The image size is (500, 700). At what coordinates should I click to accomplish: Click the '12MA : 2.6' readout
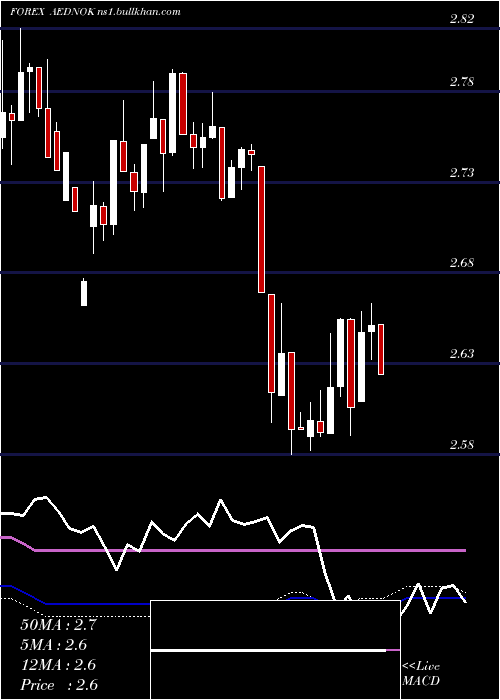click(58, 665)
